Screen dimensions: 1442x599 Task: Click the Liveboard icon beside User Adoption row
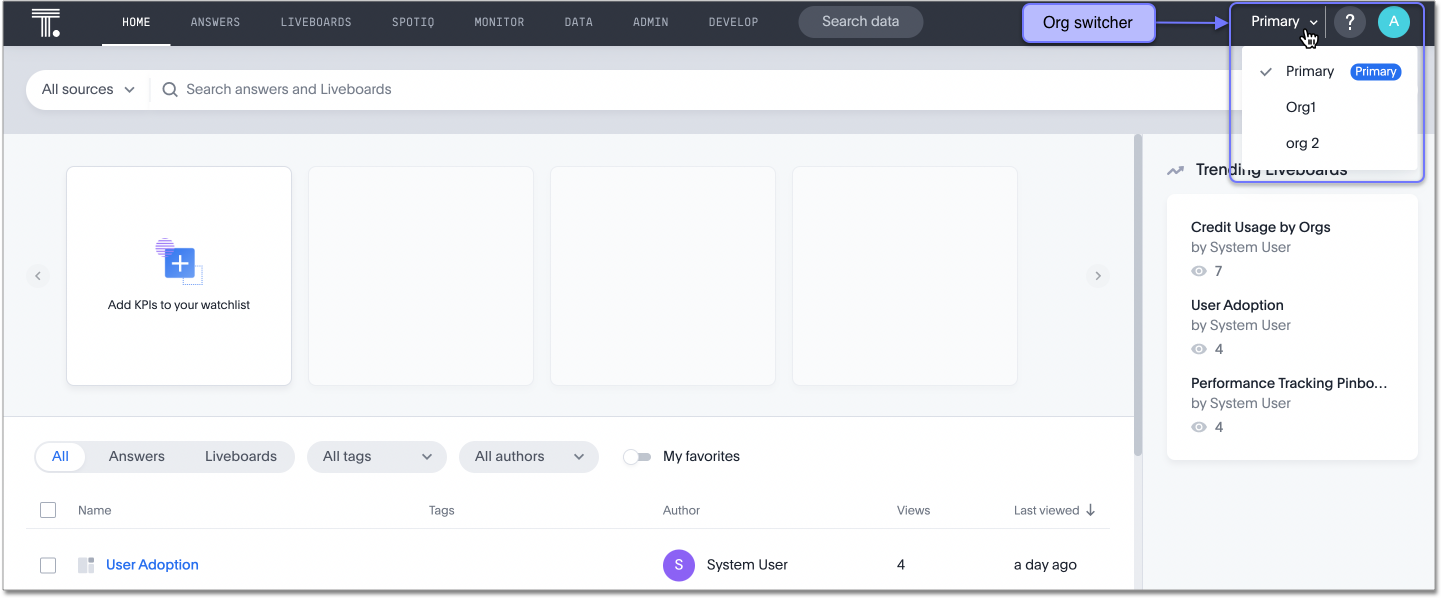(x=86, y=564)
